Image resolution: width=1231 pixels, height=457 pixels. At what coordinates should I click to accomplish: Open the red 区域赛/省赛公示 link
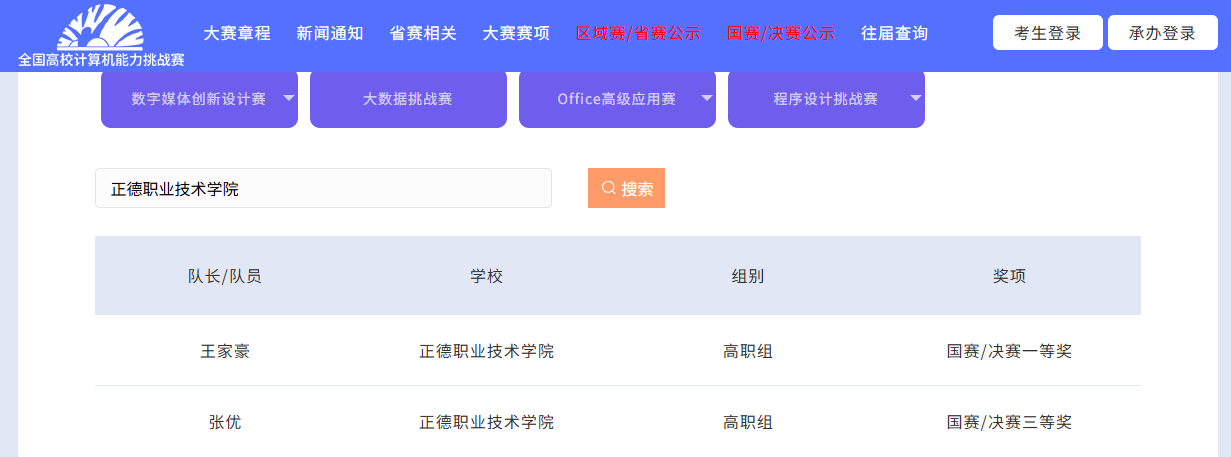pyautogui.click(x=638, y=33)
